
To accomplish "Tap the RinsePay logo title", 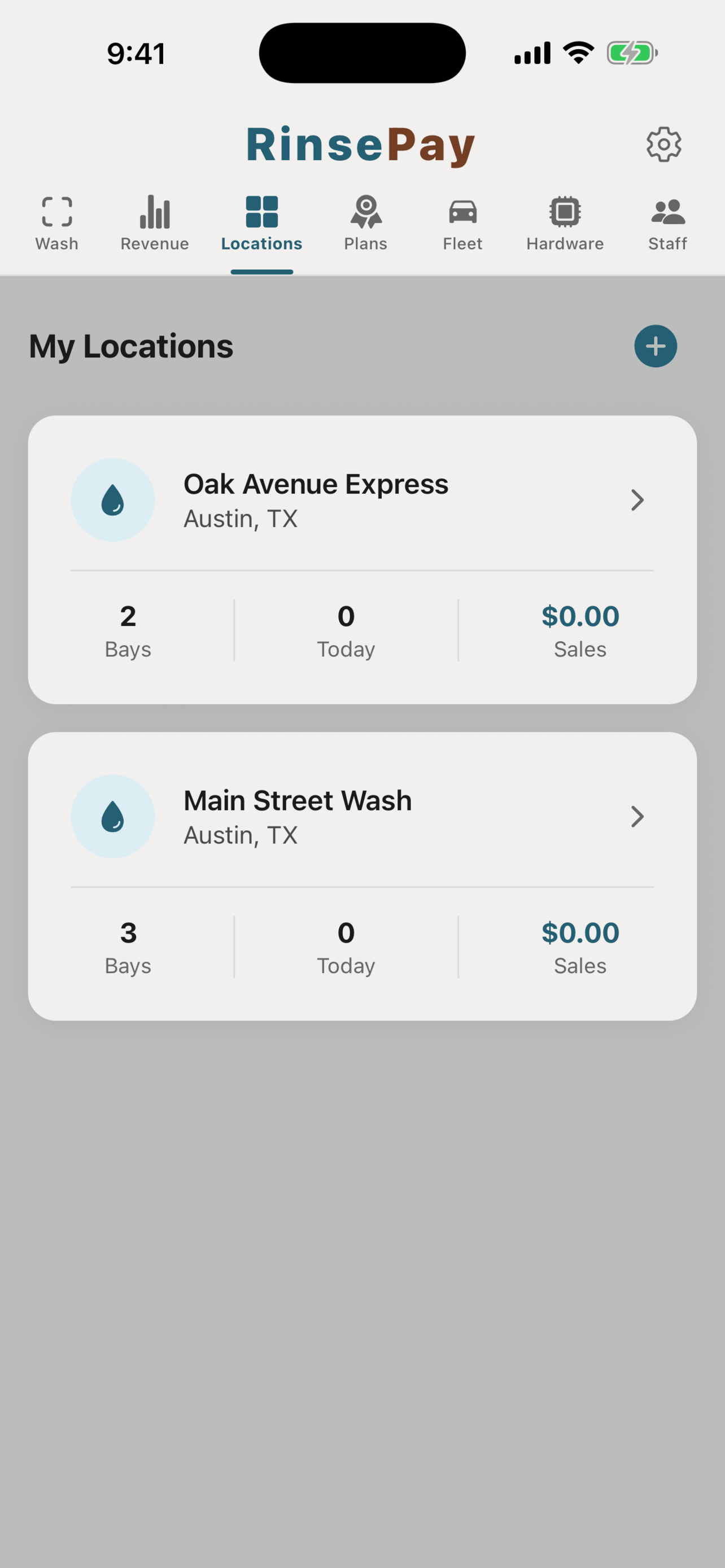I will coord(361,145).
